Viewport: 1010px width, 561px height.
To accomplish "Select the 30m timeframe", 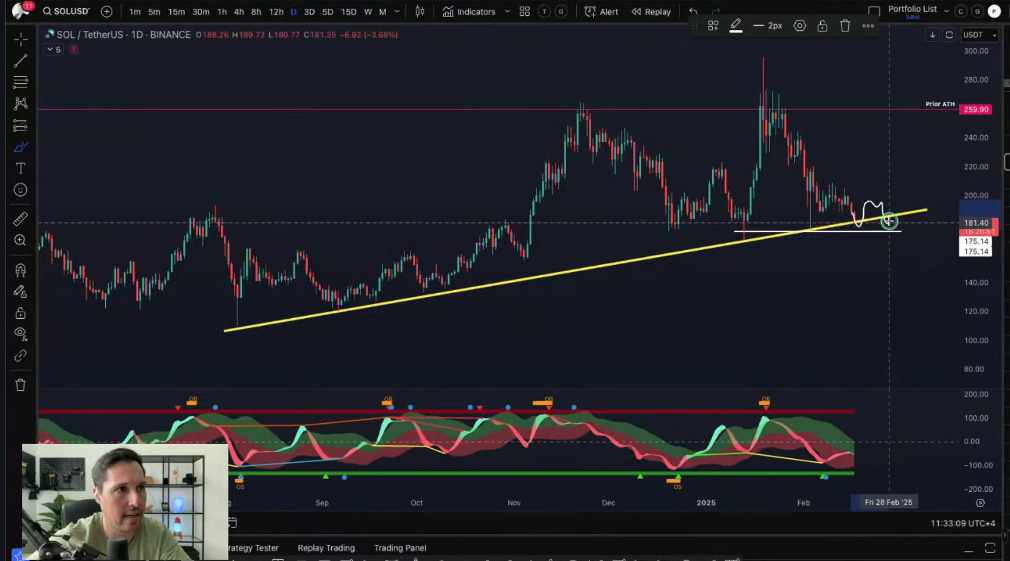I will click(x=200, y=12).
